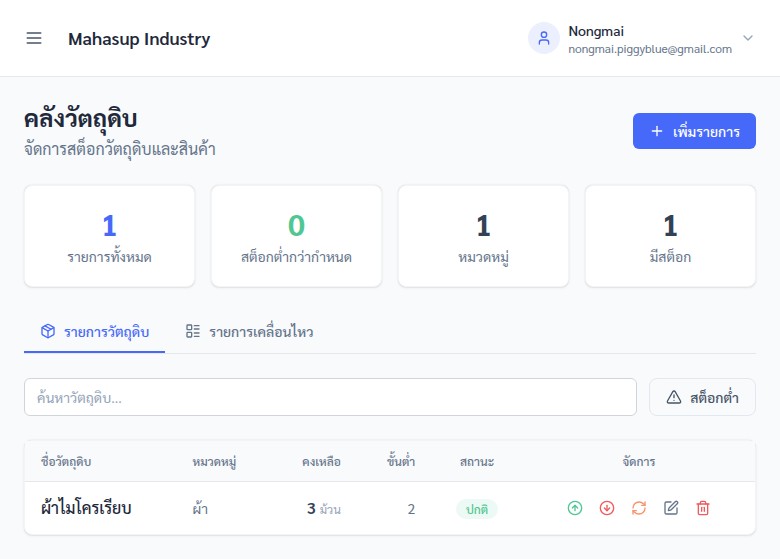Click the orange adjust stock refresh icon
This screenshot has width=780, height=559.
[x=639, y=508]
